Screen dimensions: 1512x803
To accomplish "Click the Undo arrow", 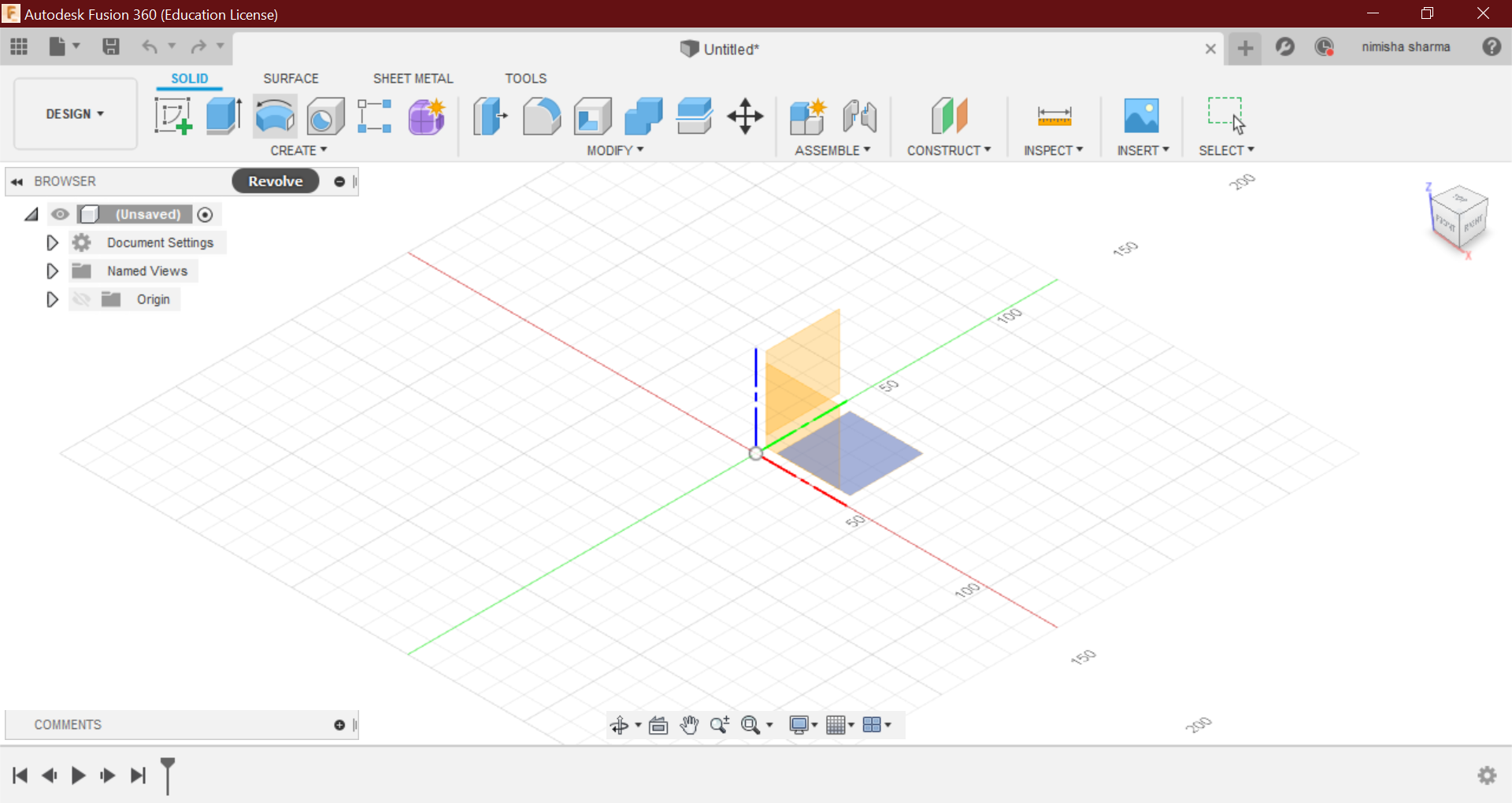I will 150,47.
